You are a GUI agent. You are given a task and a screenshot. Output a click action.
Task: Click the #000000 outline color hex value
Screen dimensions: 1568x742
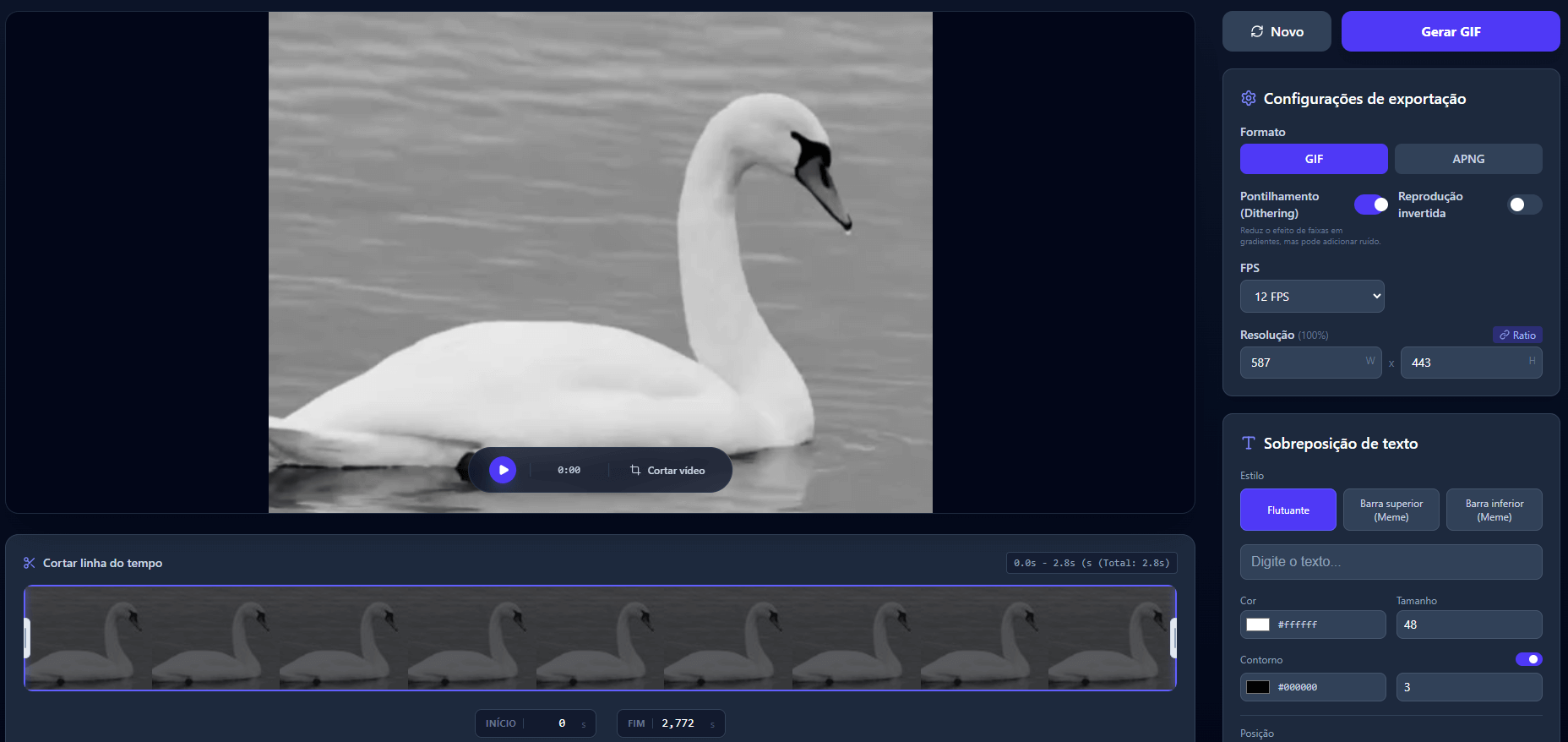click(1298, 687)
